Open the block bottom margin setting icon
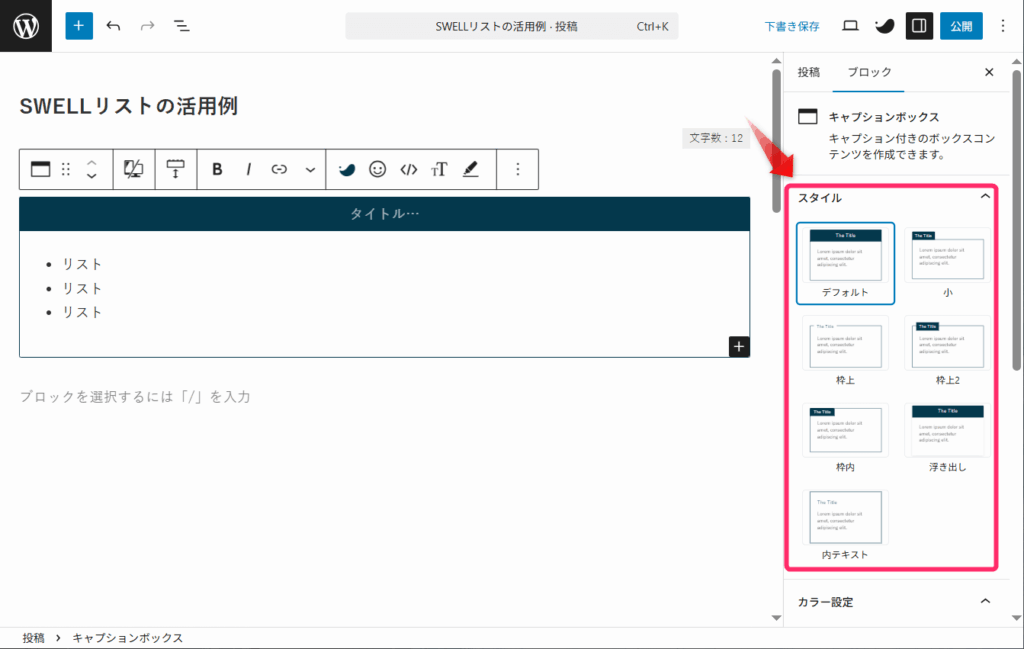This screenshot has height=649, width=1024. tap(175, 169)
